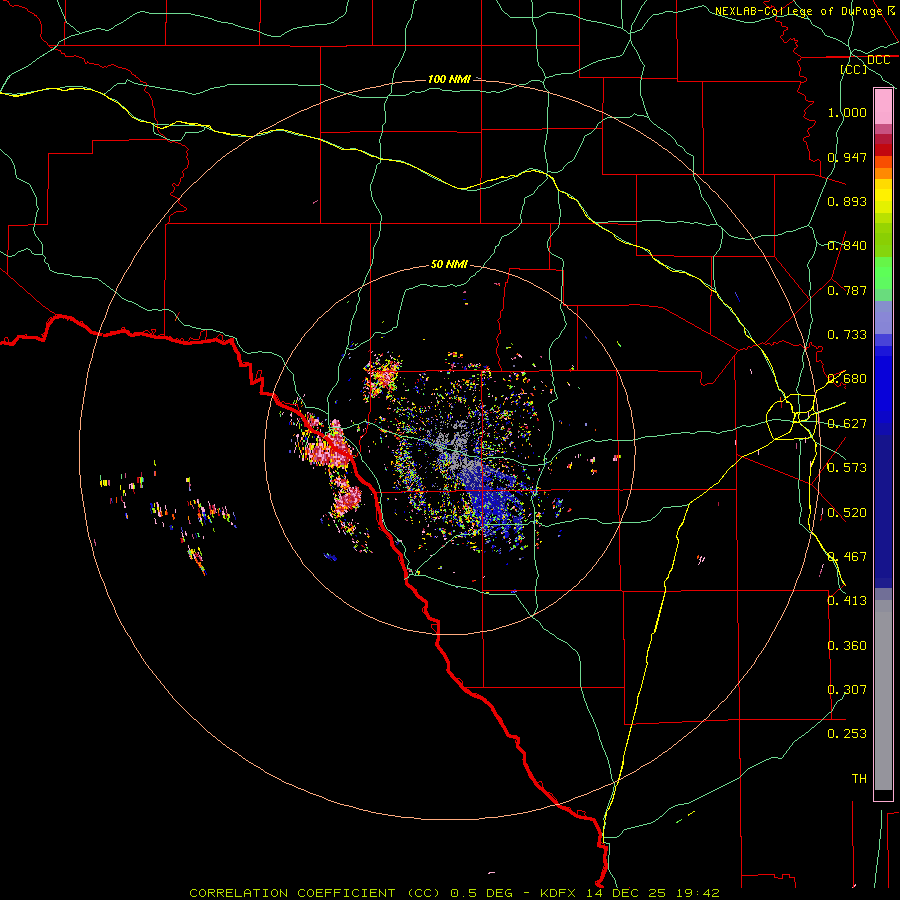Viewport: 900px width, 900px height.
Task: Click the 0.5 DEG elevation text
Action: click(x=481, y=893)
